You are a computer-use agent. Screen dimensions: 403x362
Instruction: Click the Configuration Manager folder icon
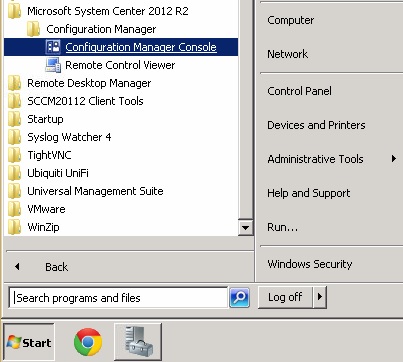point(33,29)
